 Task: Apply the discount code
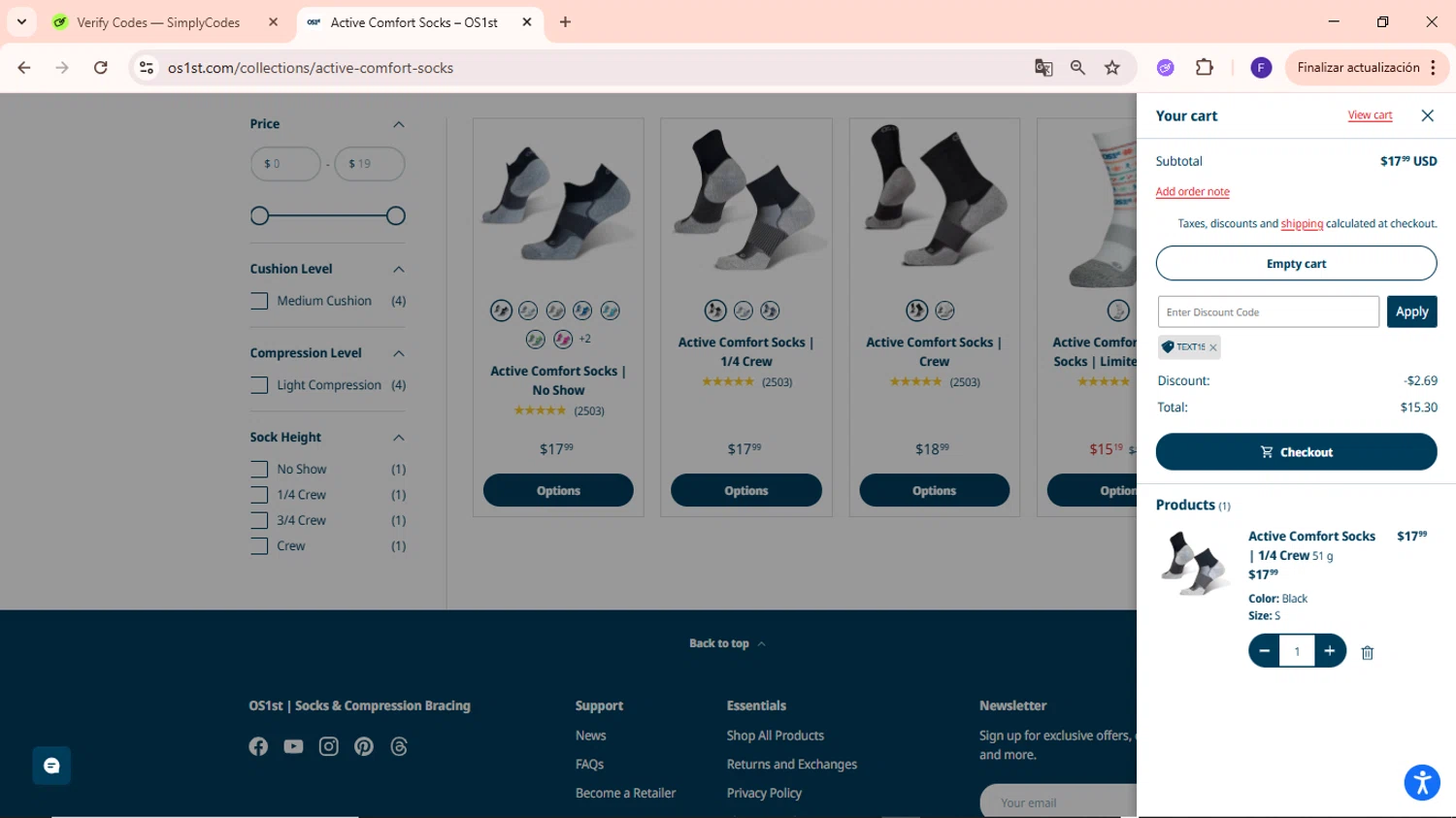(x=1411, y=311)
